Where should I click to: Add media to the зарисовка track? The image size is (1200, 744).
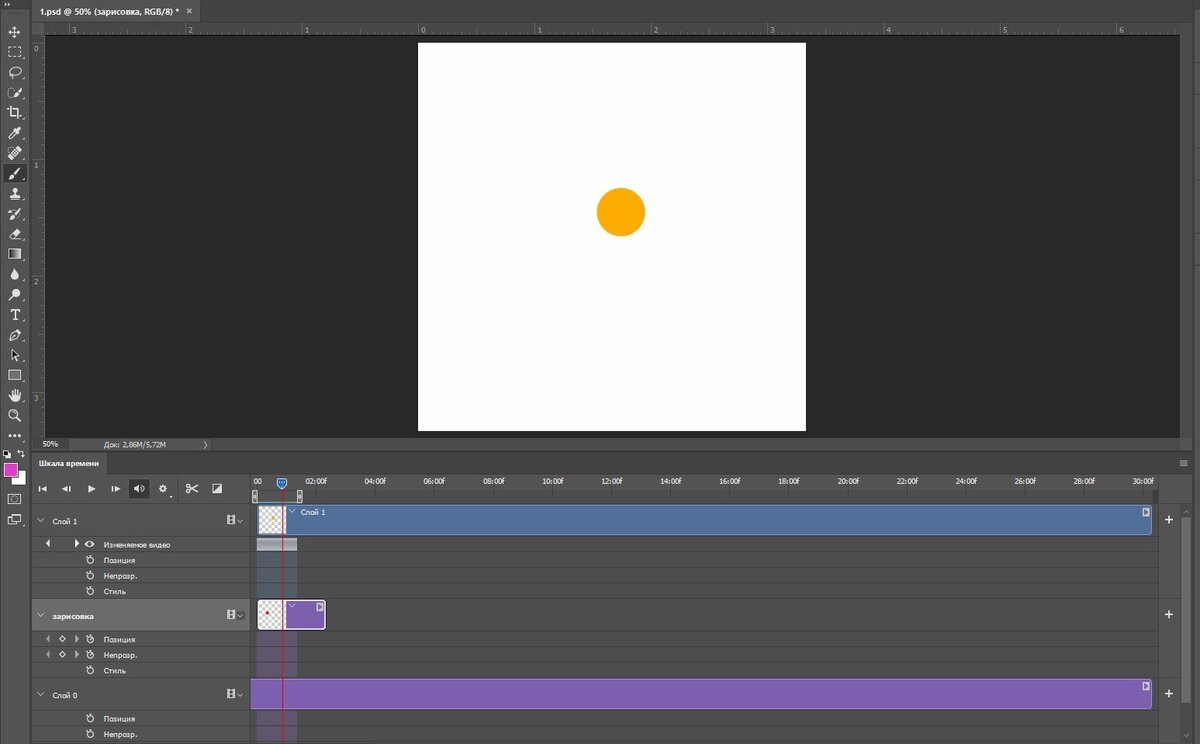click(1169, 615)
